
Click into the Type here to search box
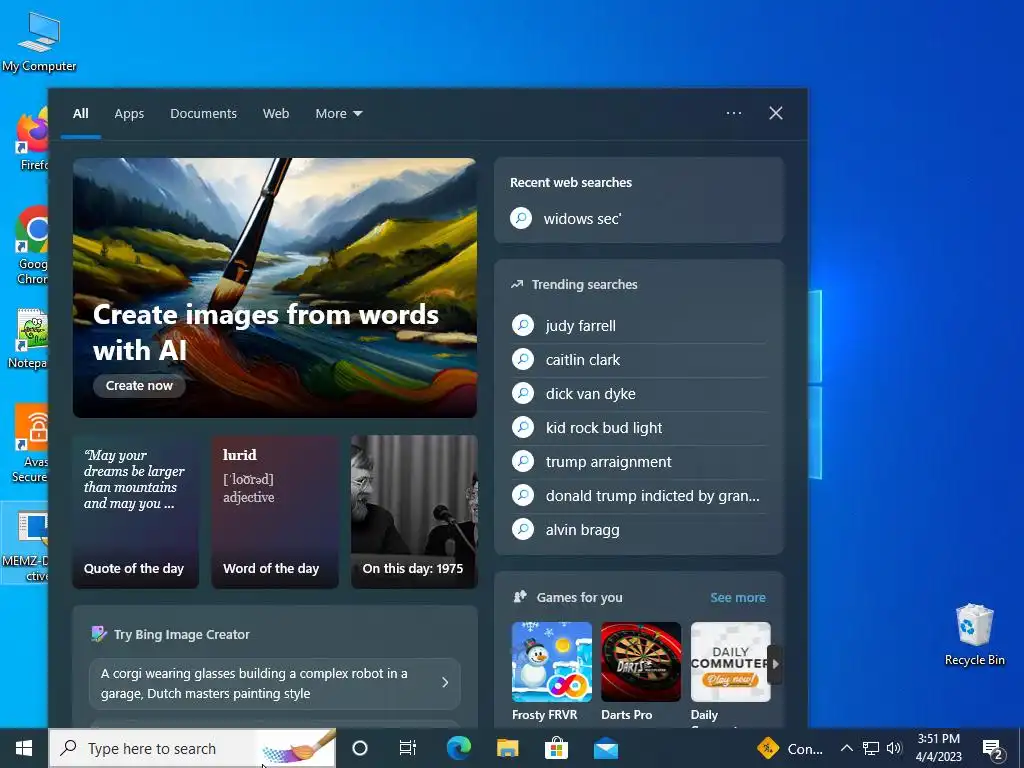tap(192, 748)
